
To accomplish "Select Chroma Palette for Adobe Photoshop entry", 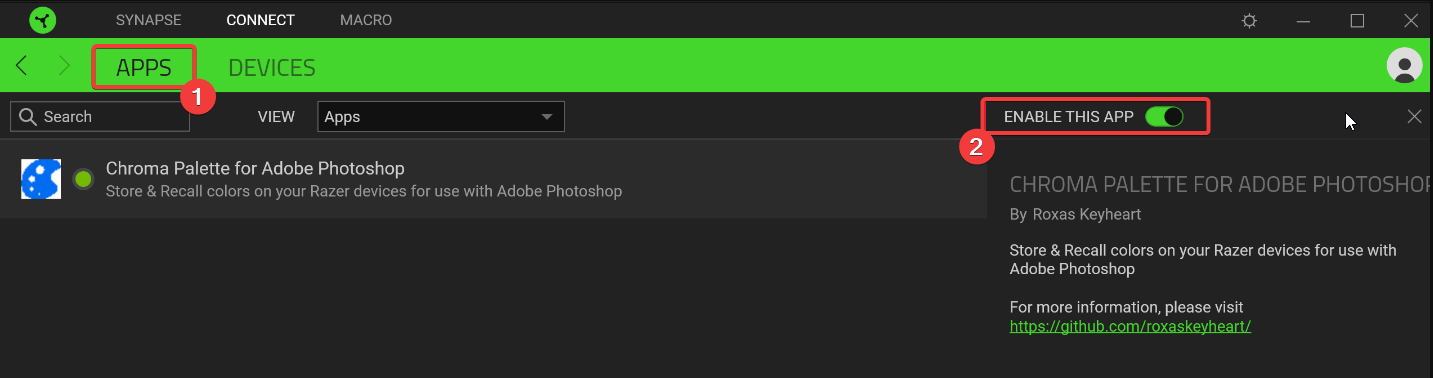I will point(494,179).
